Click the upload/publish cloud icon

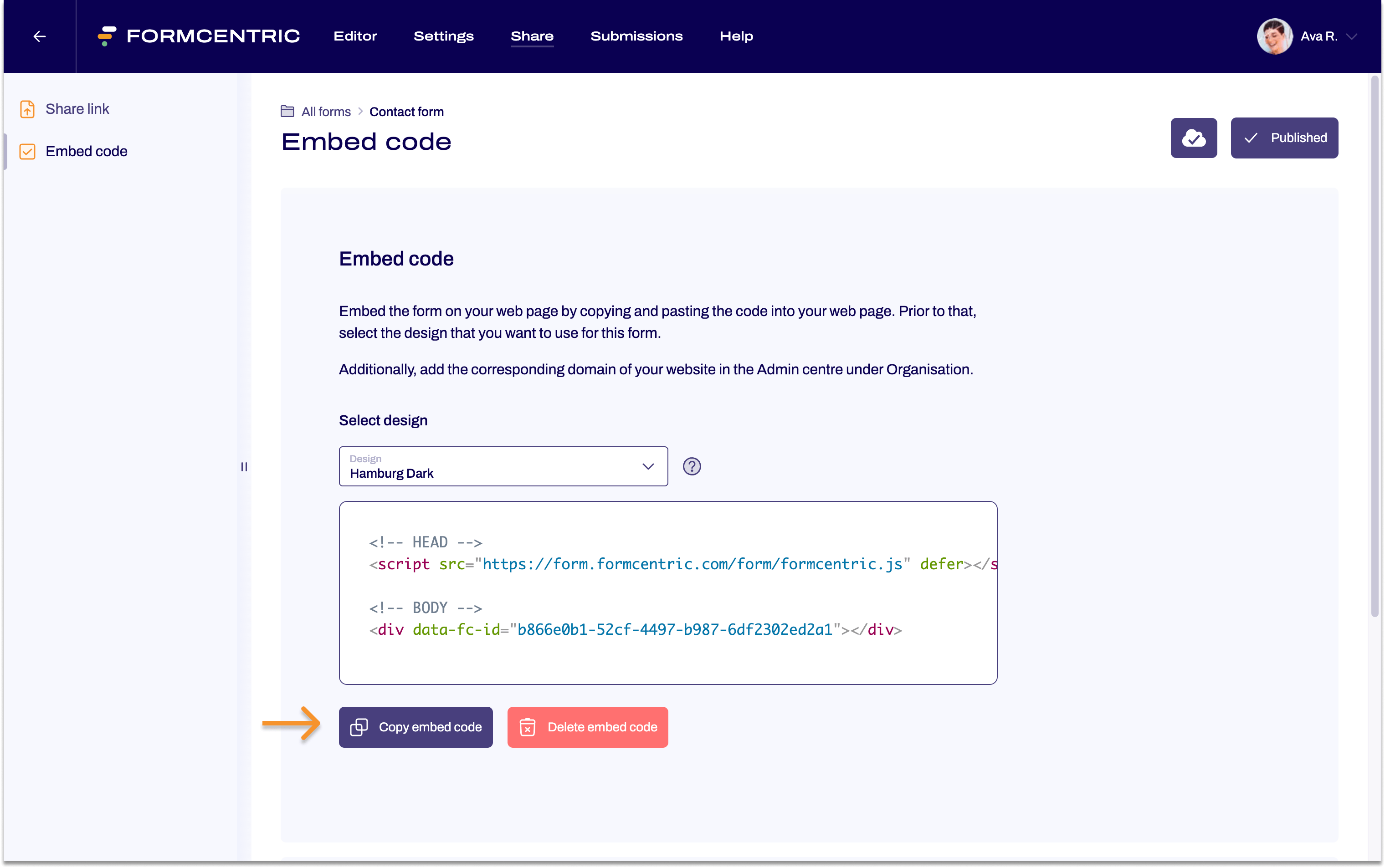(1194, 137)
